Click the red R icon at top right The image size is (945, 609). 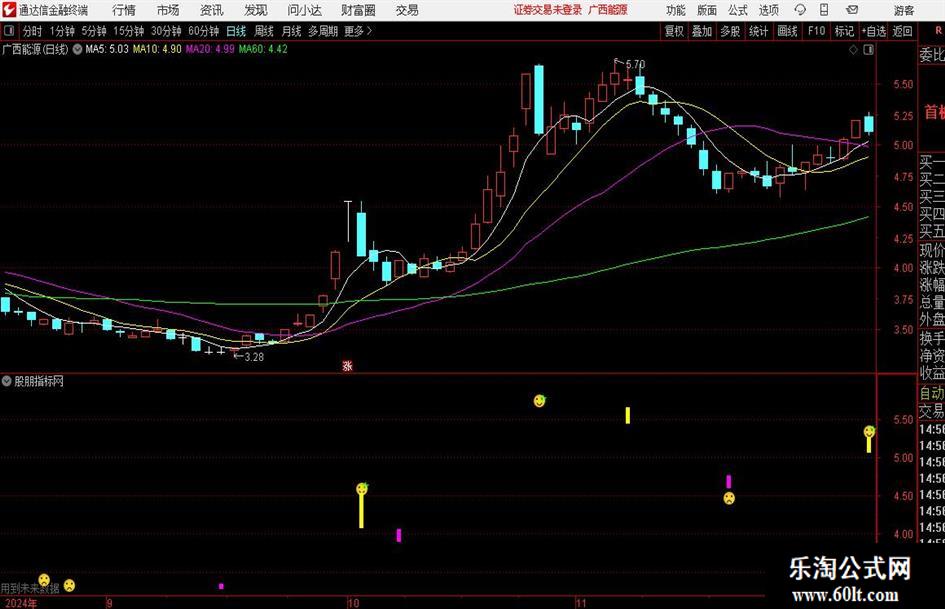tap(938, 30)
